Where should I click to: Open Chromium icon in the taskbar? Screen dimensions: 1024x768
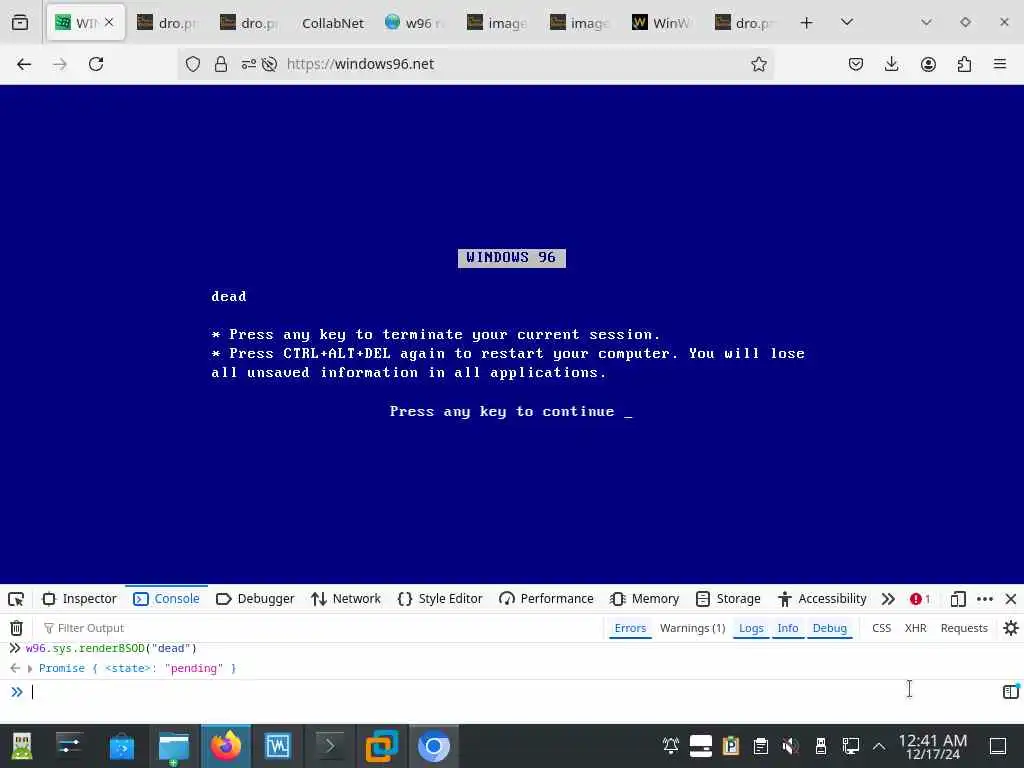coord(434,746)
